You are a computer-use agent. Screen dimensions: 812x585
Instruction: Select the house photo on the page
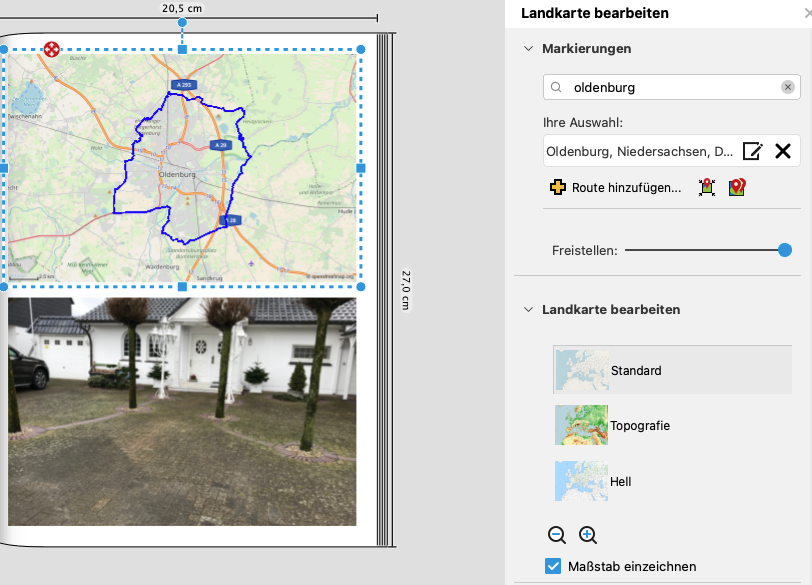[182, 412]
